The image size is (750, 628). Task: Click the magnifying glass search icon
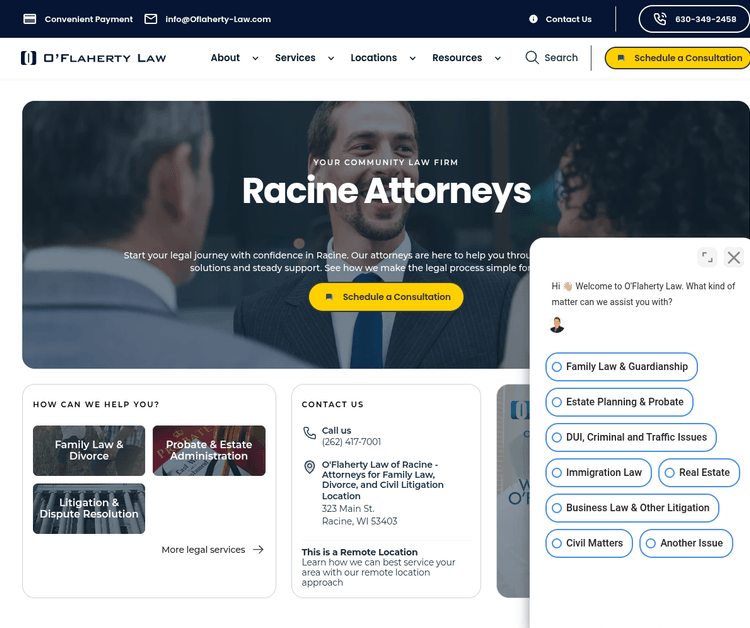tap(532, 57)
